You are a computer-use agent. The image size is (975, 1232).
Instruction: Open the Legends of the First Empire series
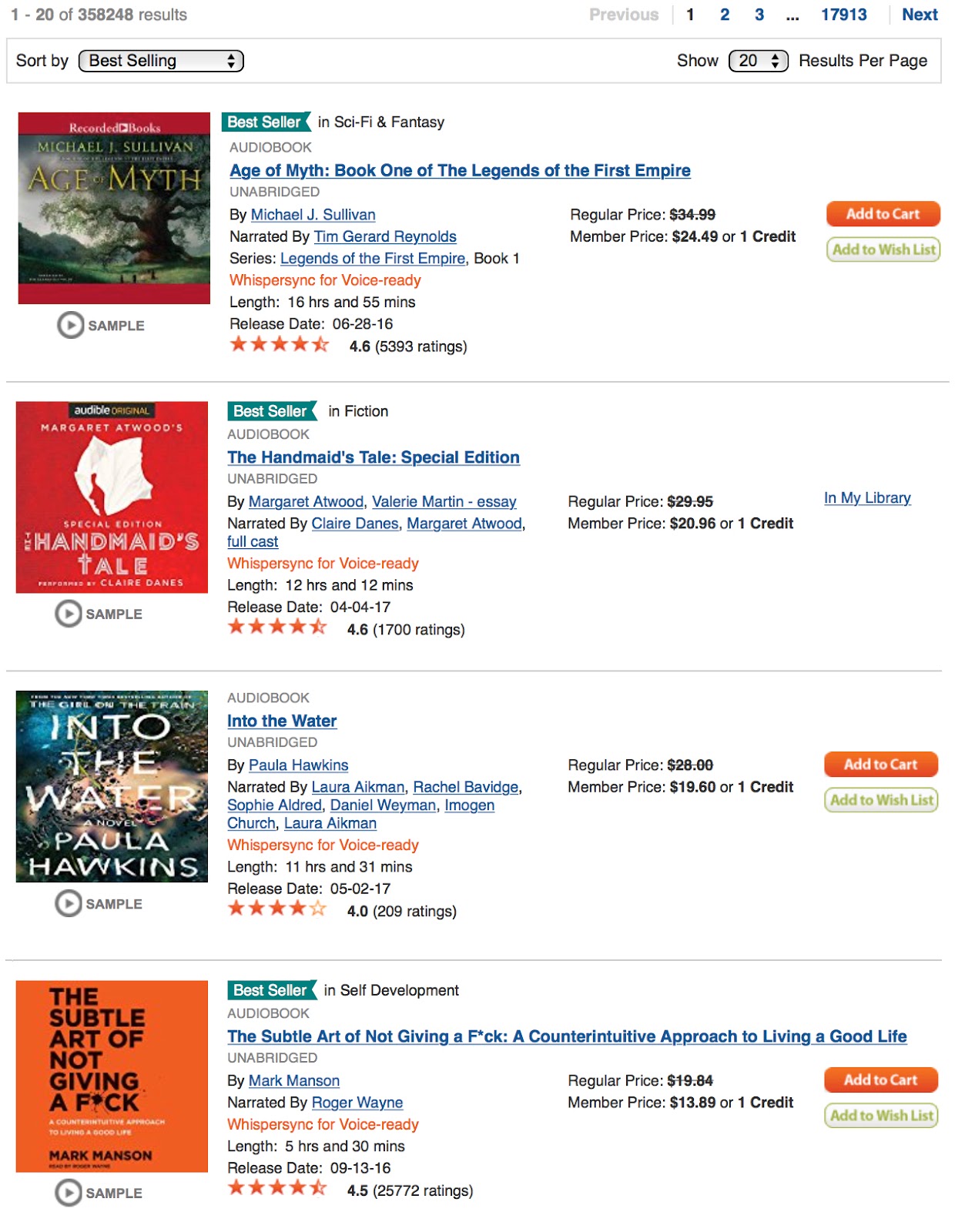pos(373,259)
